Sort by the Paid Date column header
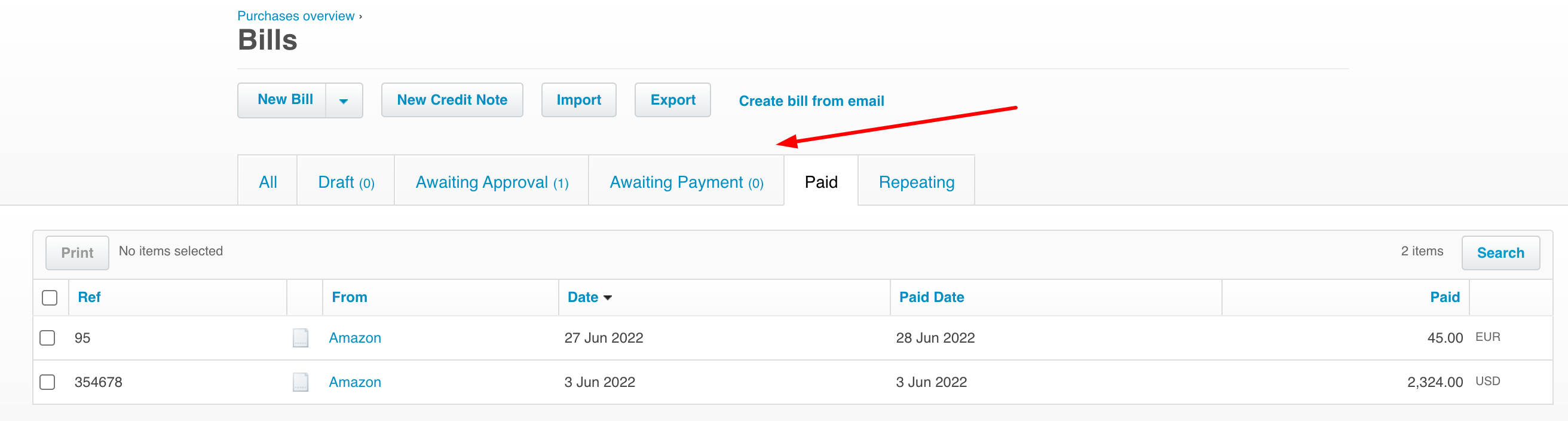The width and height of the screenshot is (1568, 421). pos(932,297)
